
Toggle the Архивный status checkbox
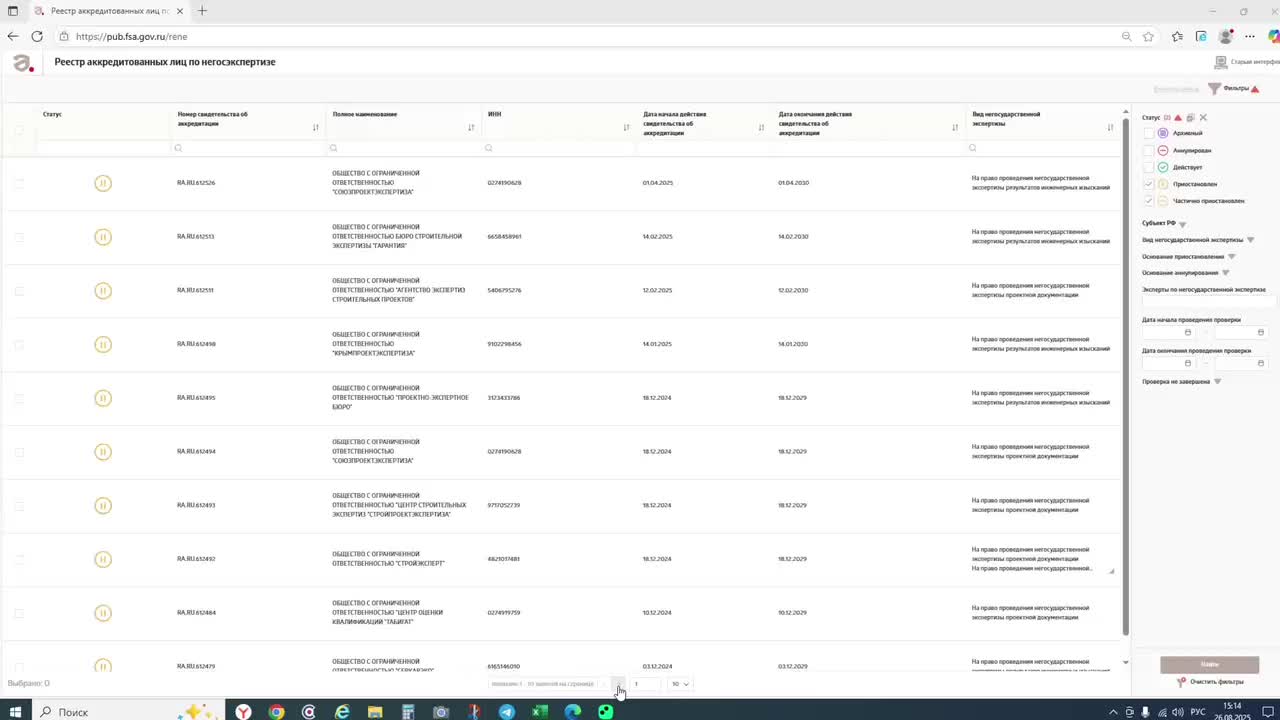click(1148, 133)
